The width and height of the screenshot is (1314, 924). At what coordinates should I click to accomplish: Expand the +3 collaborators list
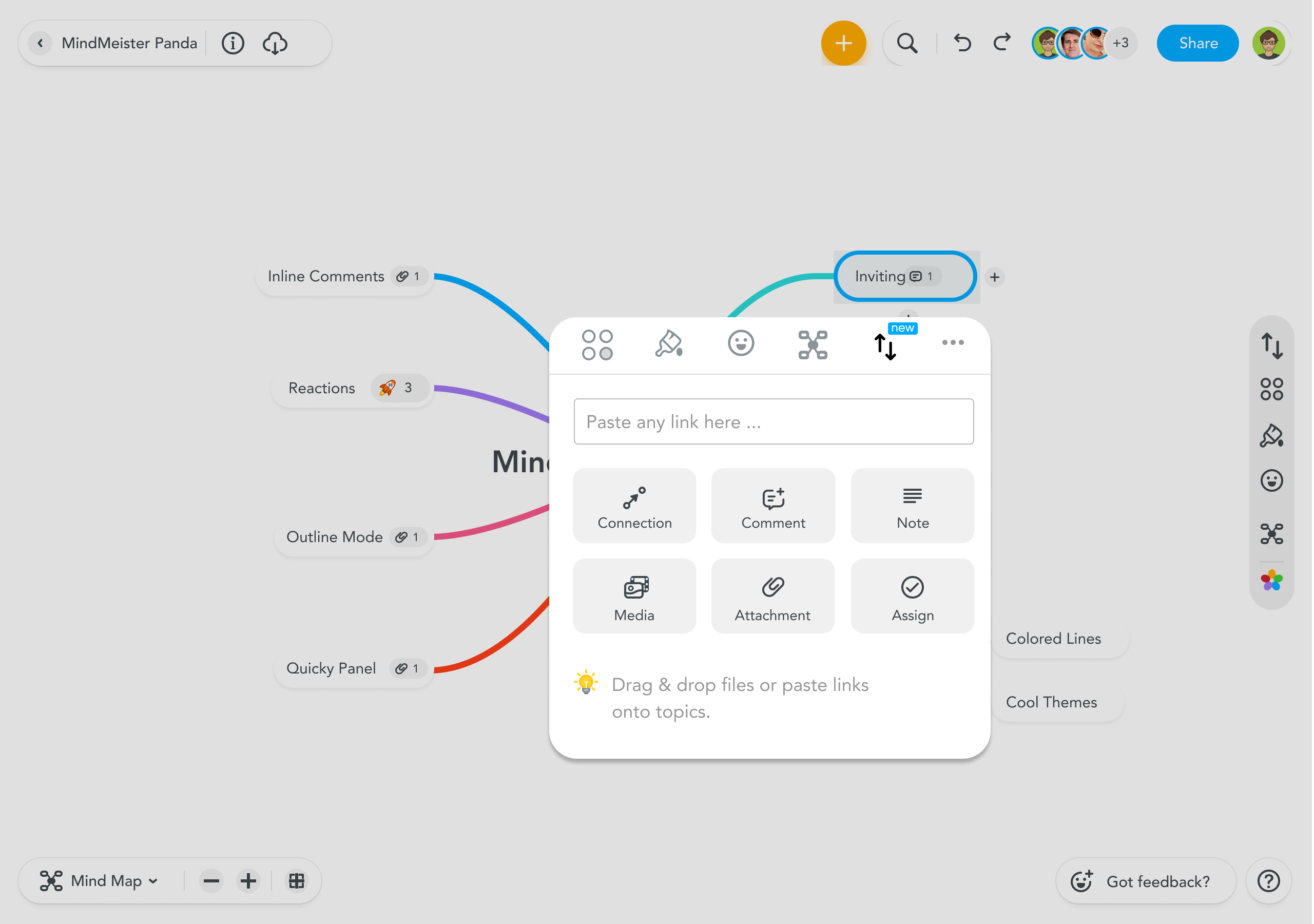[x=1120, y=43]
